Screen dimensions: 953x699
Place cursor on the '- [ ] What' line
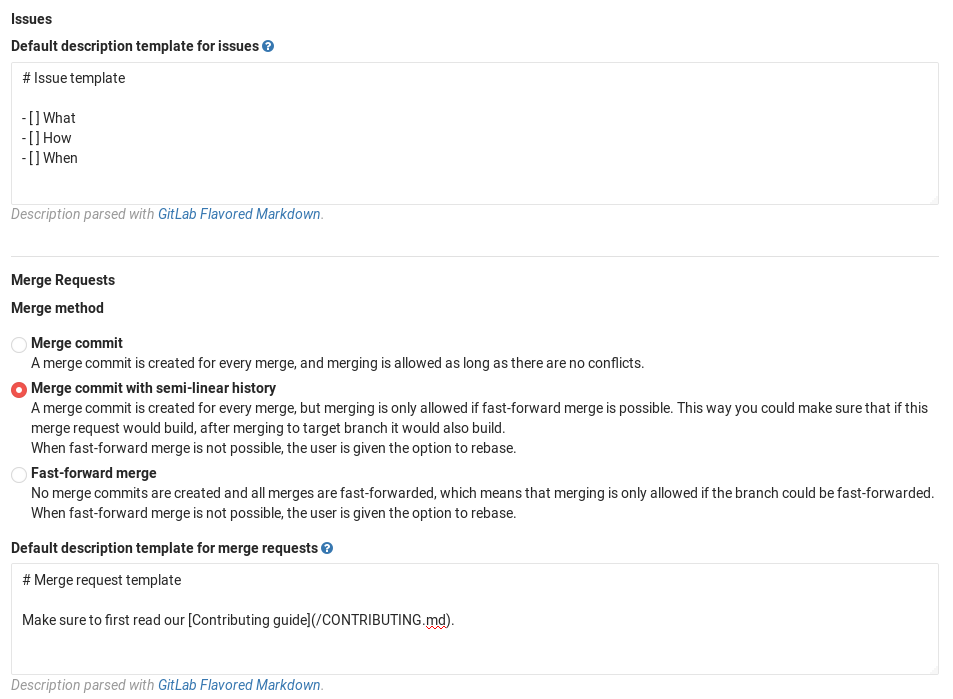48,118
